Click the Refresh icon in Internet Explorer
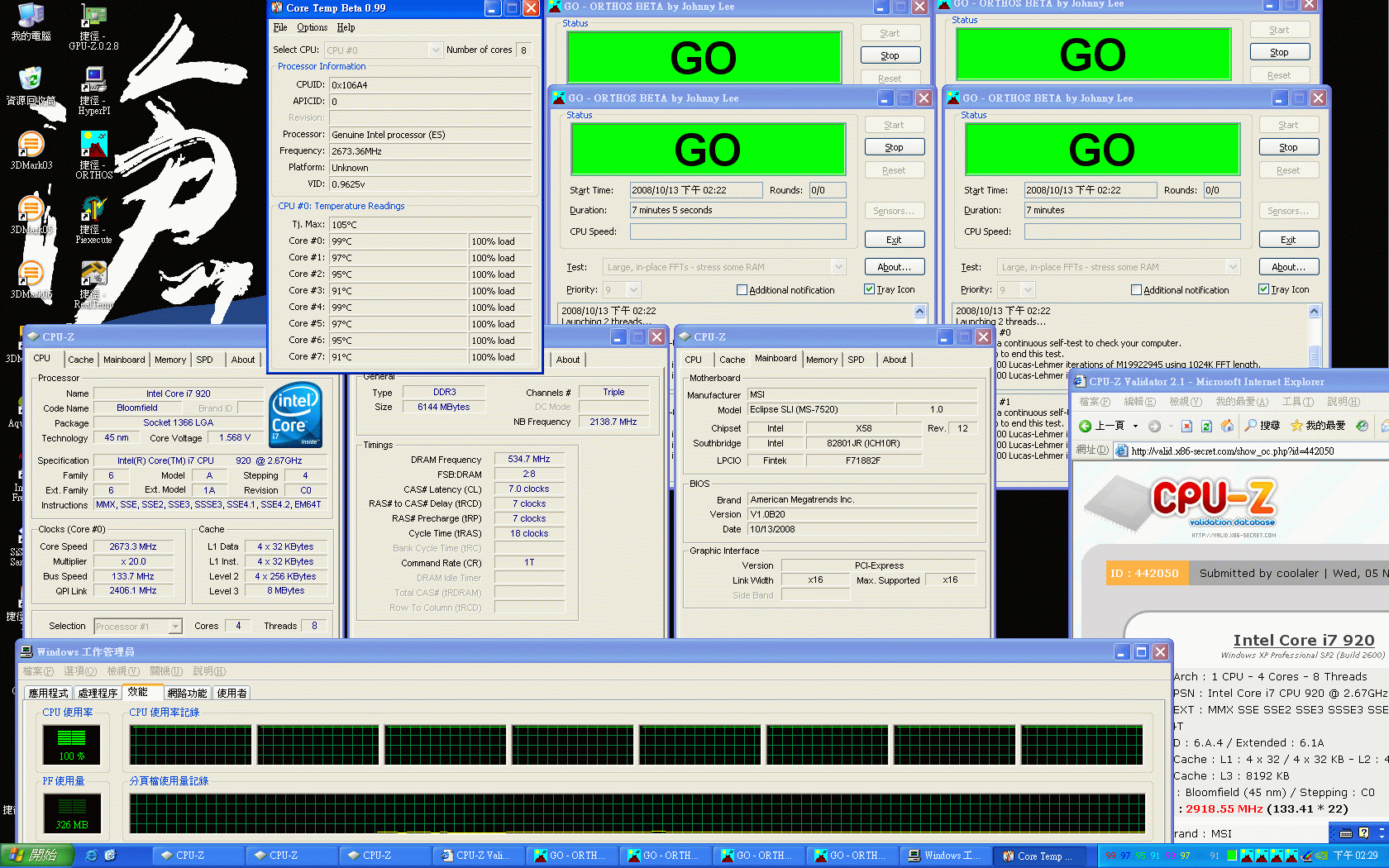 [1206, 426]
